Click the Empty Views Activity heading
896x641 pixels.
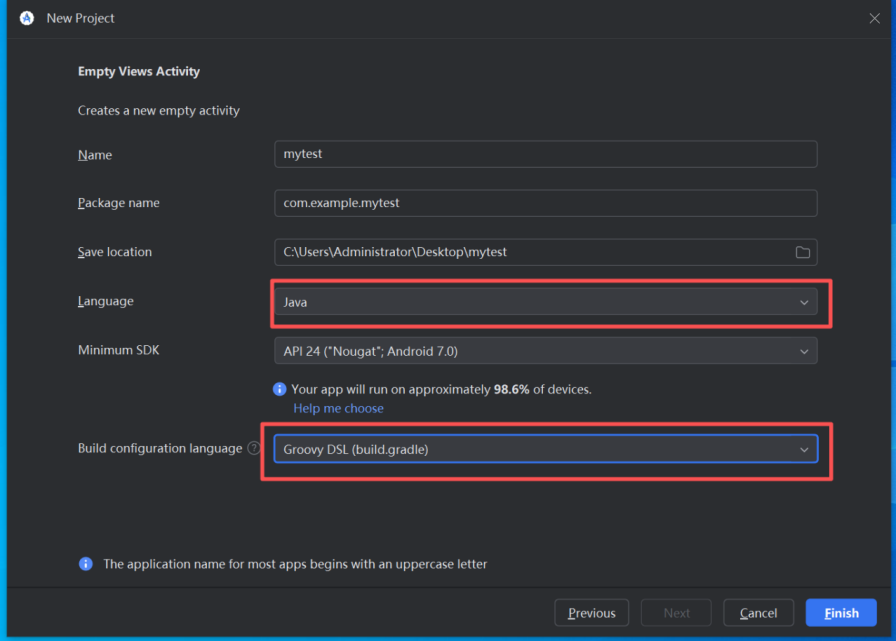click(139, 71)
